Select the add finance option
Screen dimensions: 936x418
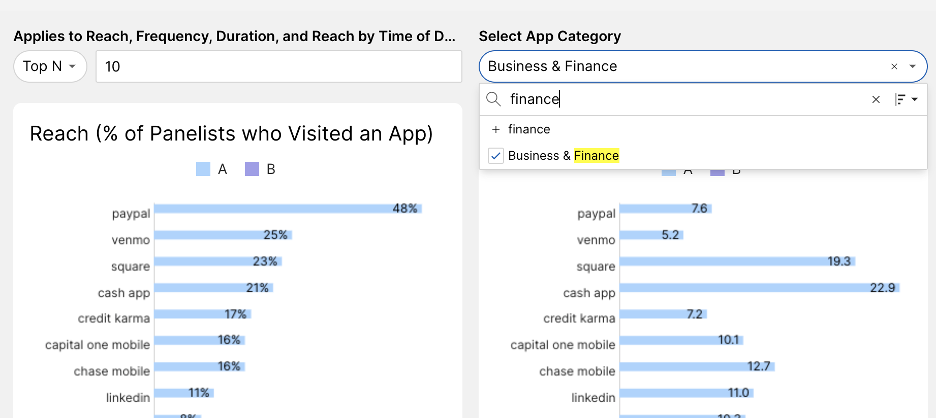point(530,129)
